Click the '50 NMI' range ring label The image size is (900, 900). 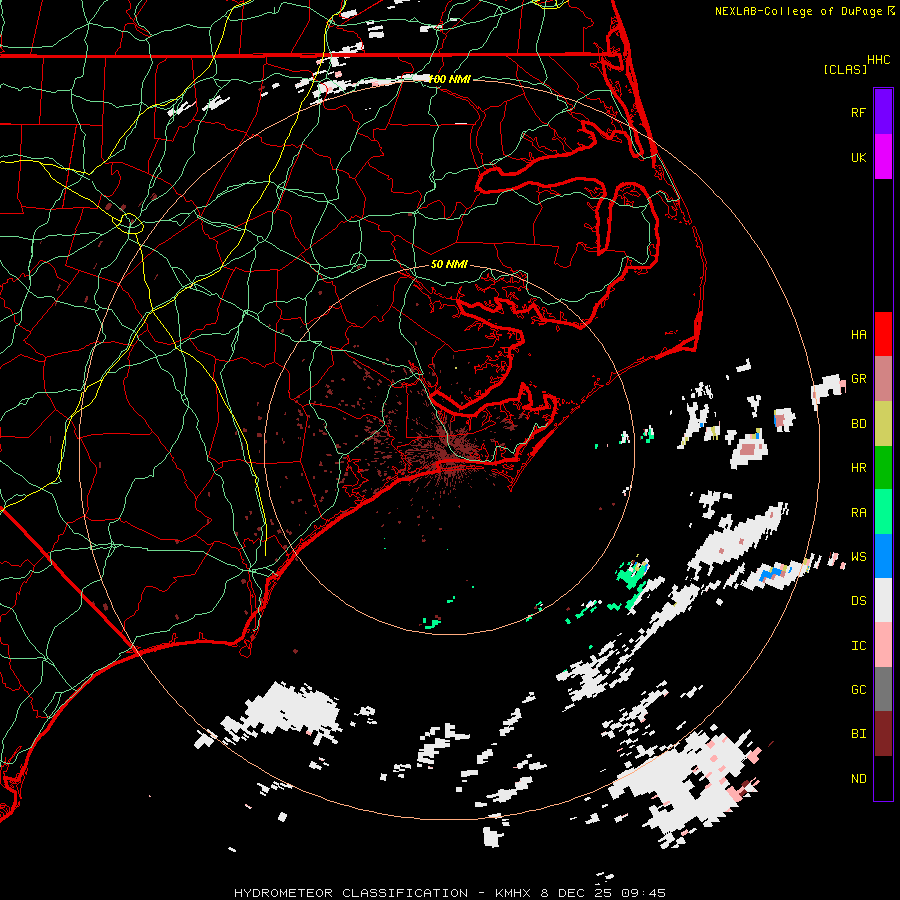point(449,264)
